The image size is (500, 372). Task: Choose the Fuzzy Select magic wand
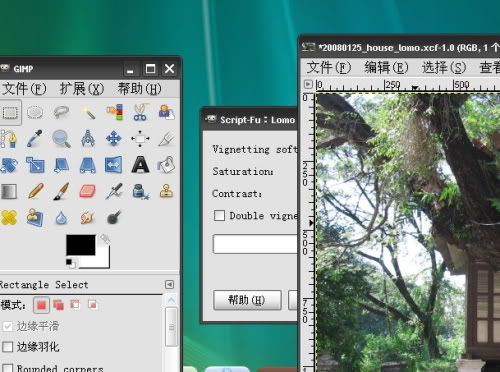(x=88, y=112)
